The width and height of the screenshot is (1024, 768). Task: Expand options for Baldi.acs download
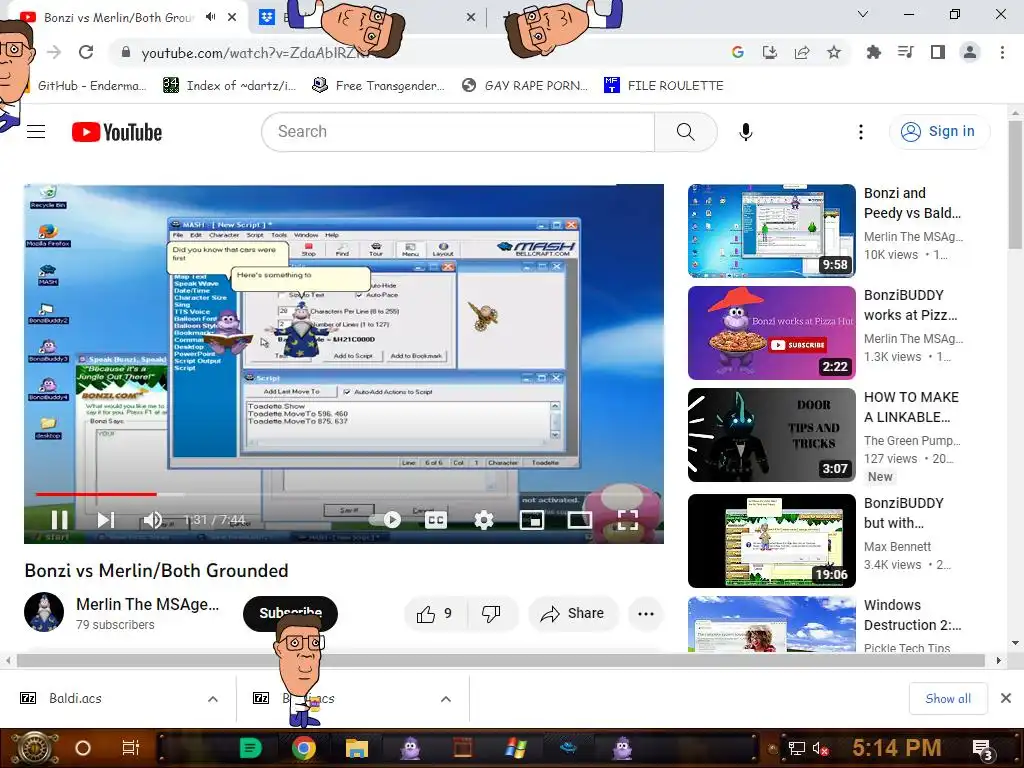213,699
